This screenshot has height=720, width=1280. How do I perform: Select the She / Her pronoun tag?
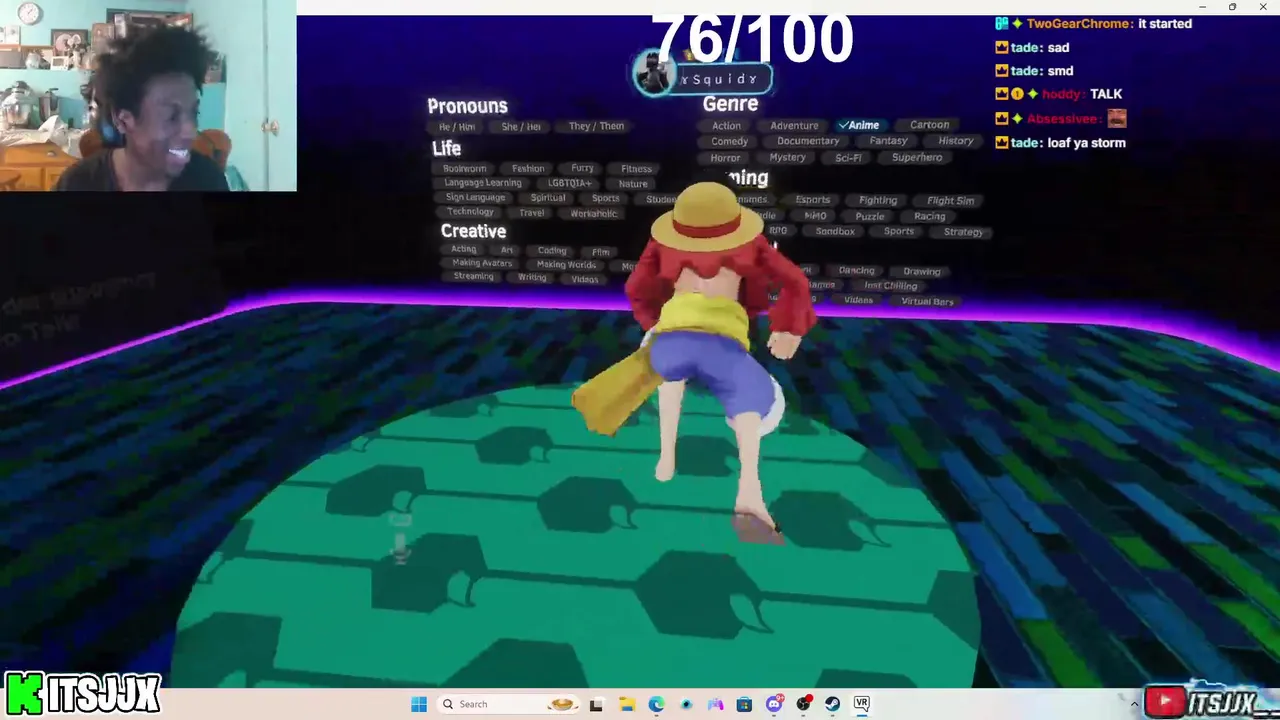tap(521, 127)
